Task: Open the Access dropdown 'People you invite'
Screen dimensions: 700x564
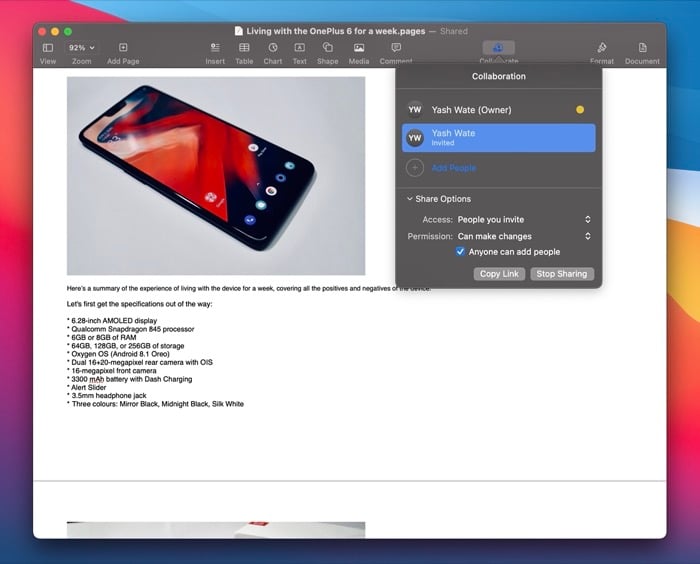Action: [x=525, y=220]
